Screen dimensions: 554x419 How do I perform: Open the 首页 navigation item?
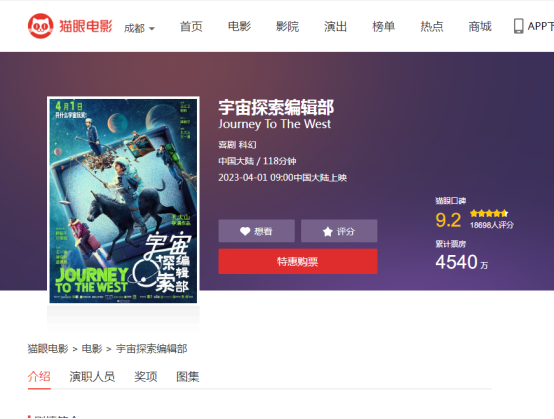pyautogui.click(x=191, y=26)
